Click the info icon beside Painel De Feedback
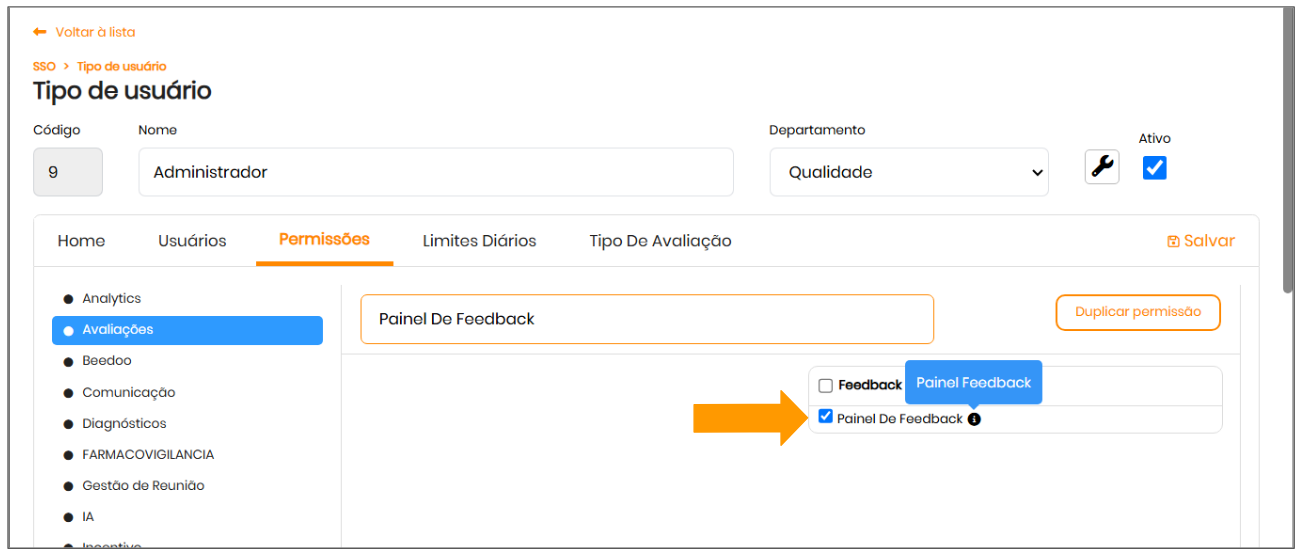 [x=974, y=419]
